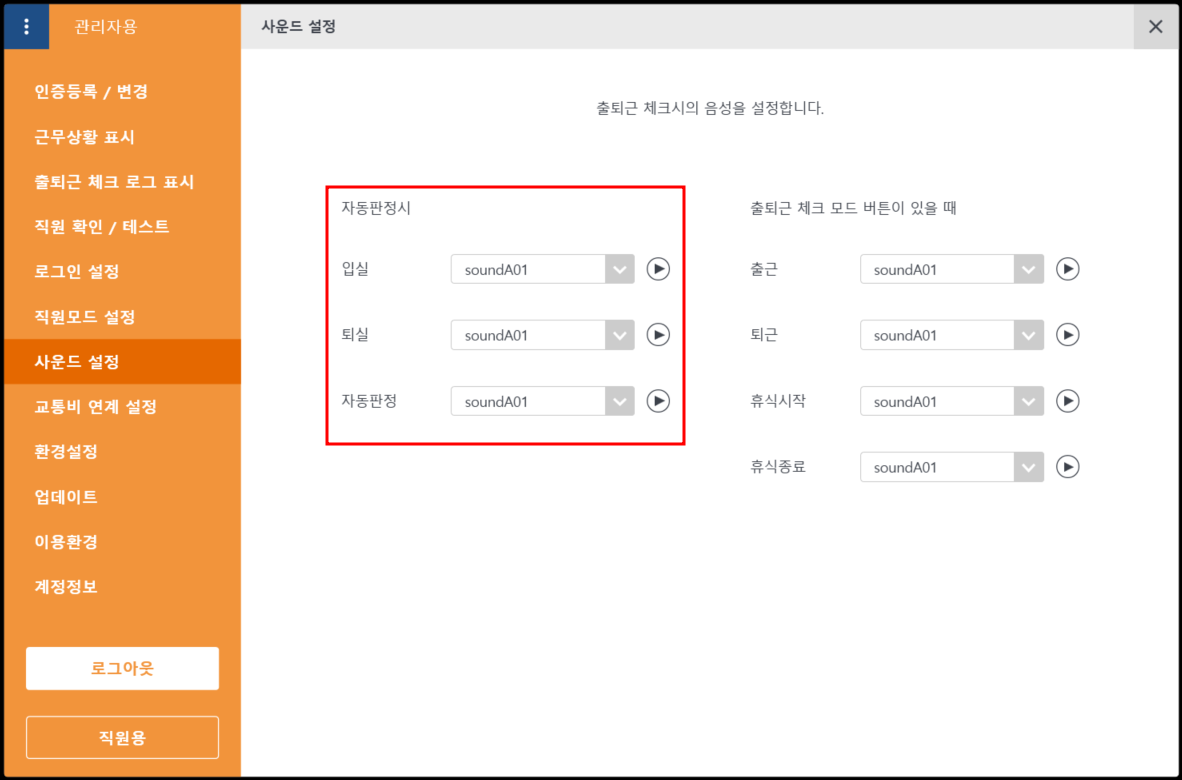Click the 로그아웃 button
The height and width of the screenshot is (780, 1182).
pyautogui.click(x=122, y=668)
